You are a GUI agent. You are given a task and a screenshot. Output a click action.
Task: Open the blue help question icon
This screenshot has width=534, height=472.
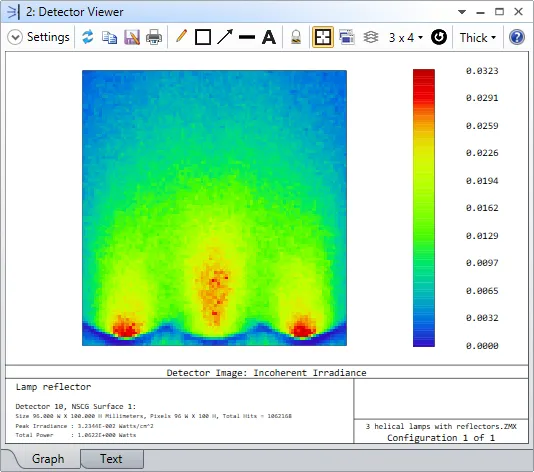pos(517,37)
